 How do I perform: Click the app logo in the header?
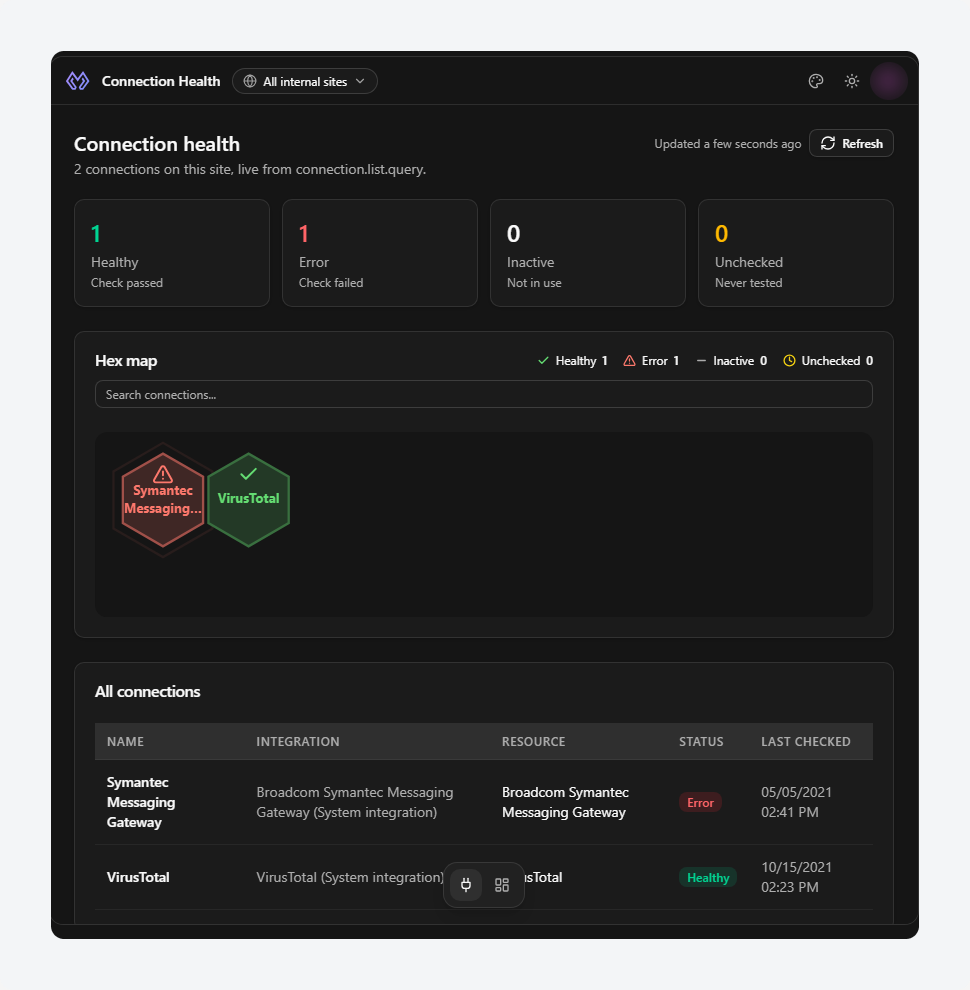coord(78,81)
